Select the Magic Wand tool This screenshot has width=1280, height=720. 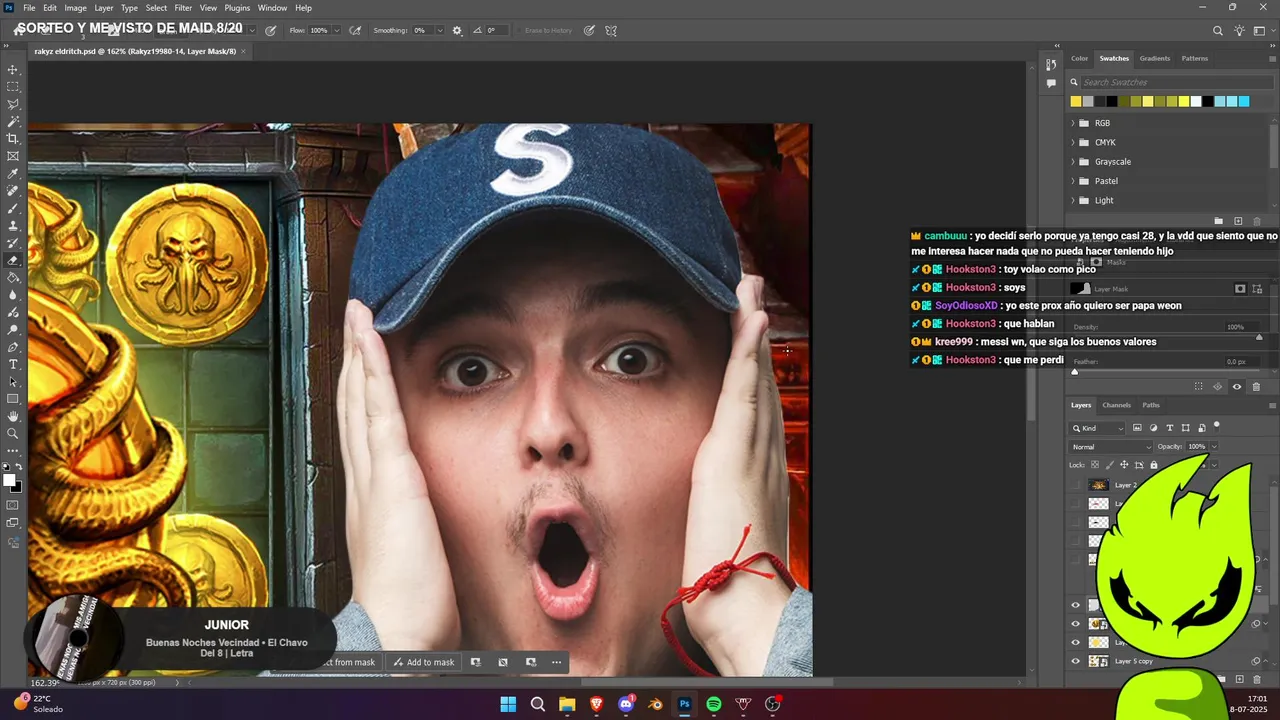13,122
